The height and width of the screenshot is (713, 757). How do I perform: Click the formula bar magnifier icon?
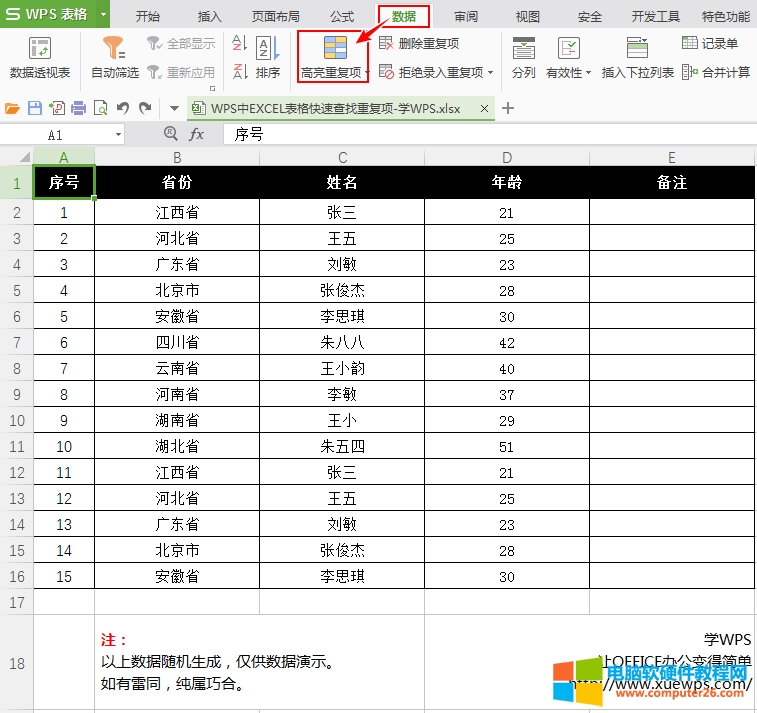click(170, 133)
